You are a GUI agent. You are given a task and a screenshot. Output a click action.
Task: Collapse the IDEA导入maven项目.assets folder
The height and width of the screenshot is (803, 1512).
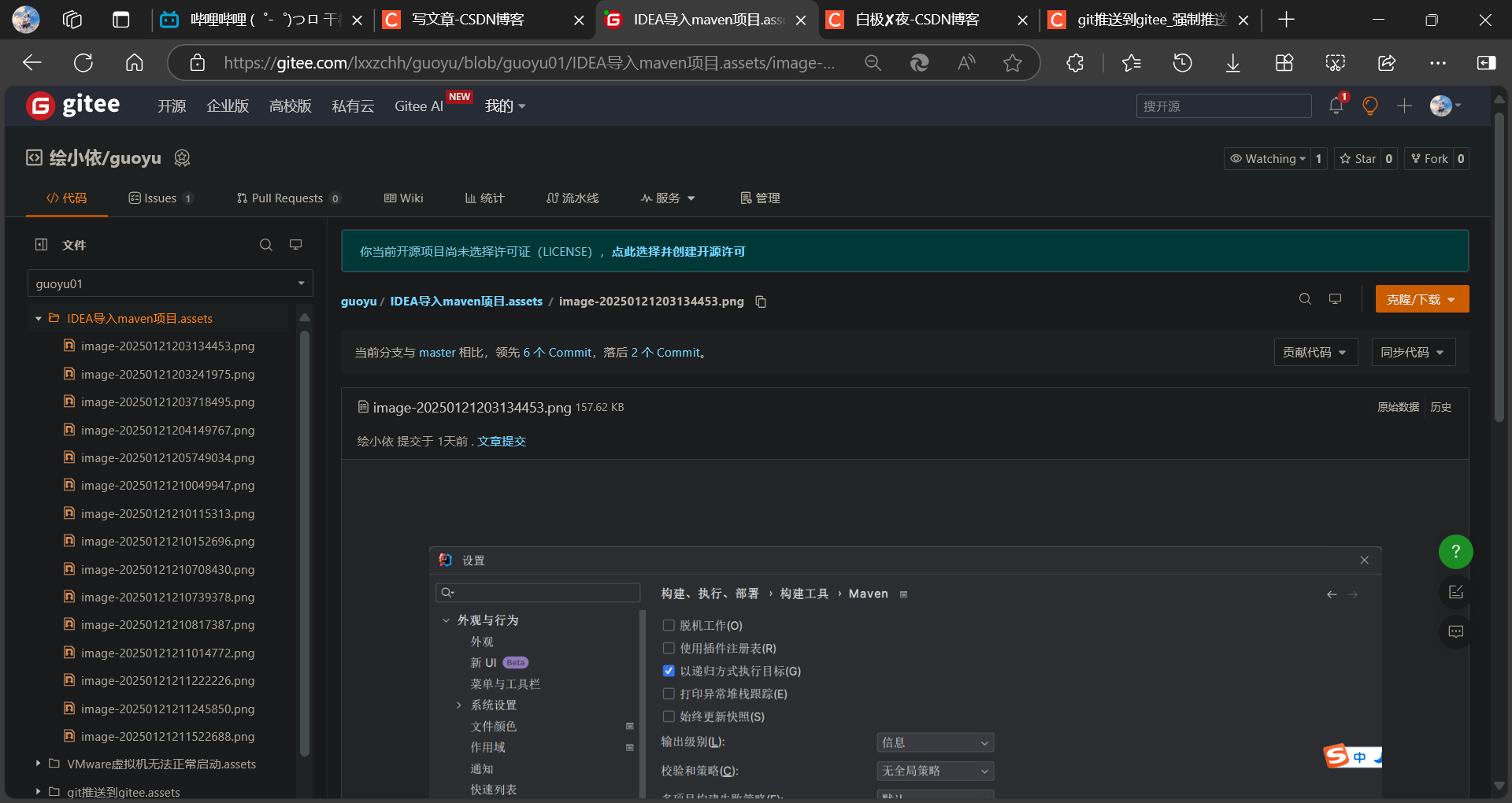(39, 318)
